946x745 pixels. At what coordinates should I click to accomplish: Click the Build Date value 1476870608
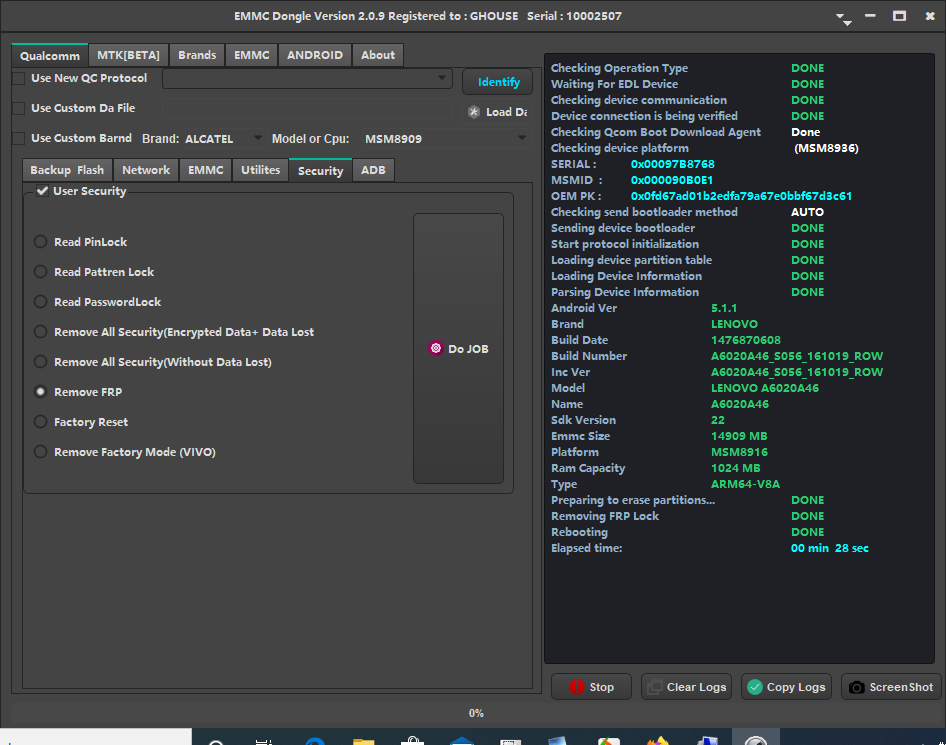tap(746, 340)
